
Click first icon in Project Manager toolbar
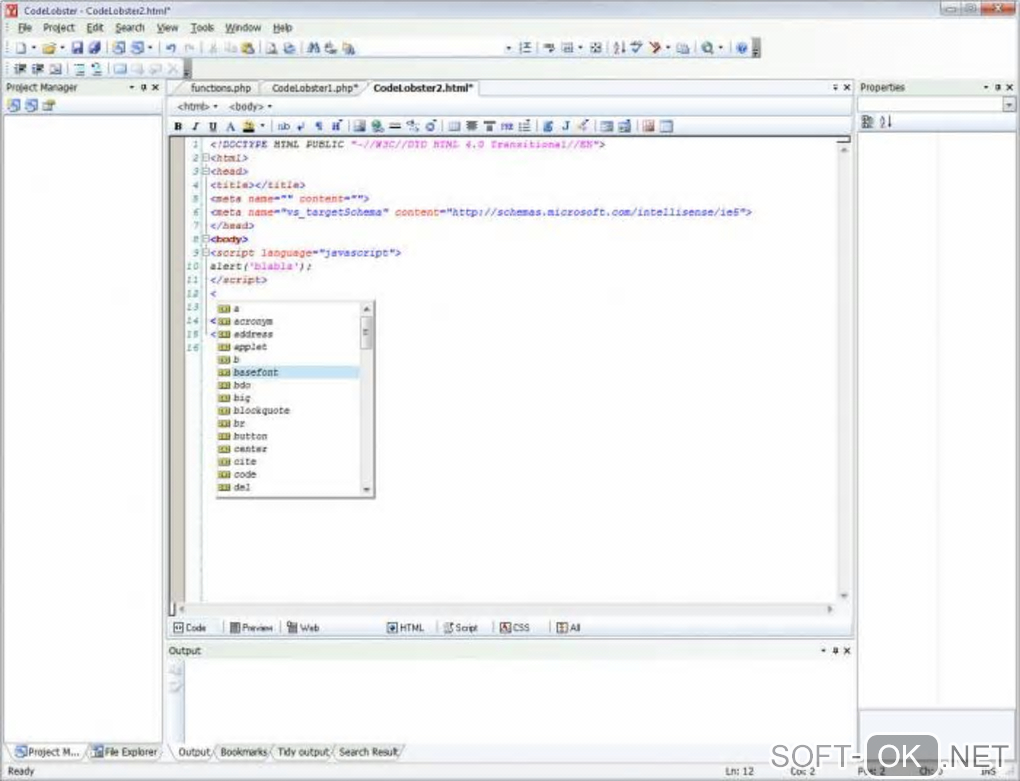(14, 105)
